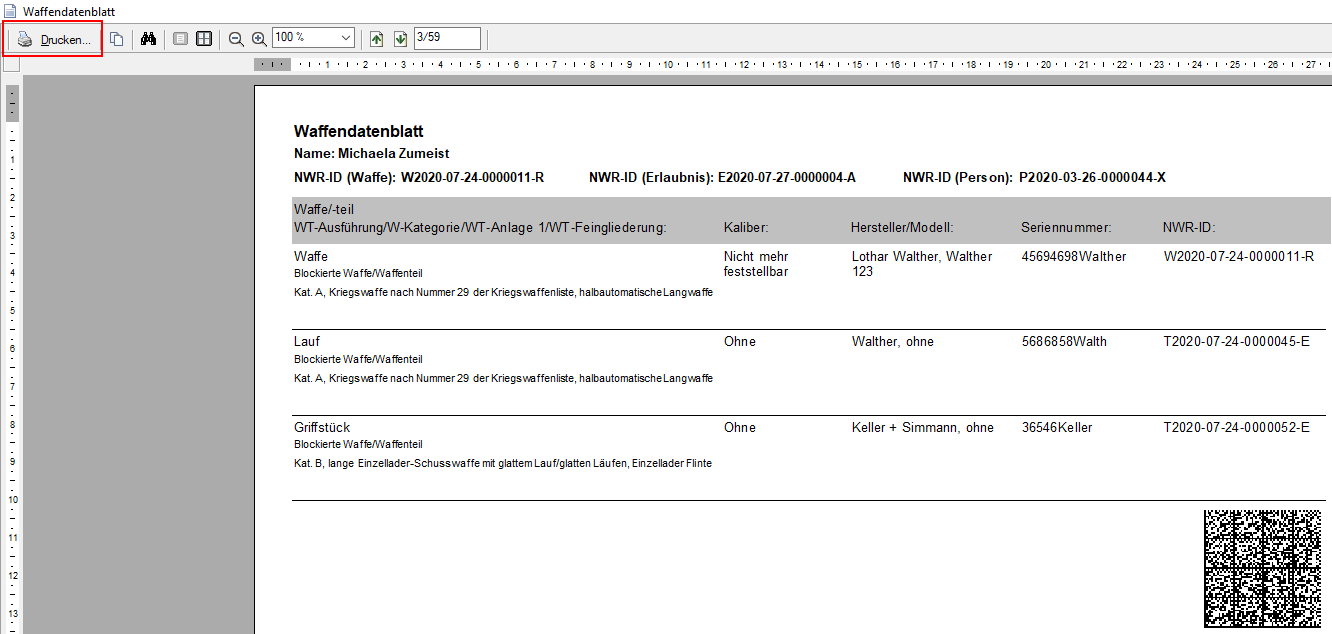Click the page number field showing 3/59

(447, 38)
